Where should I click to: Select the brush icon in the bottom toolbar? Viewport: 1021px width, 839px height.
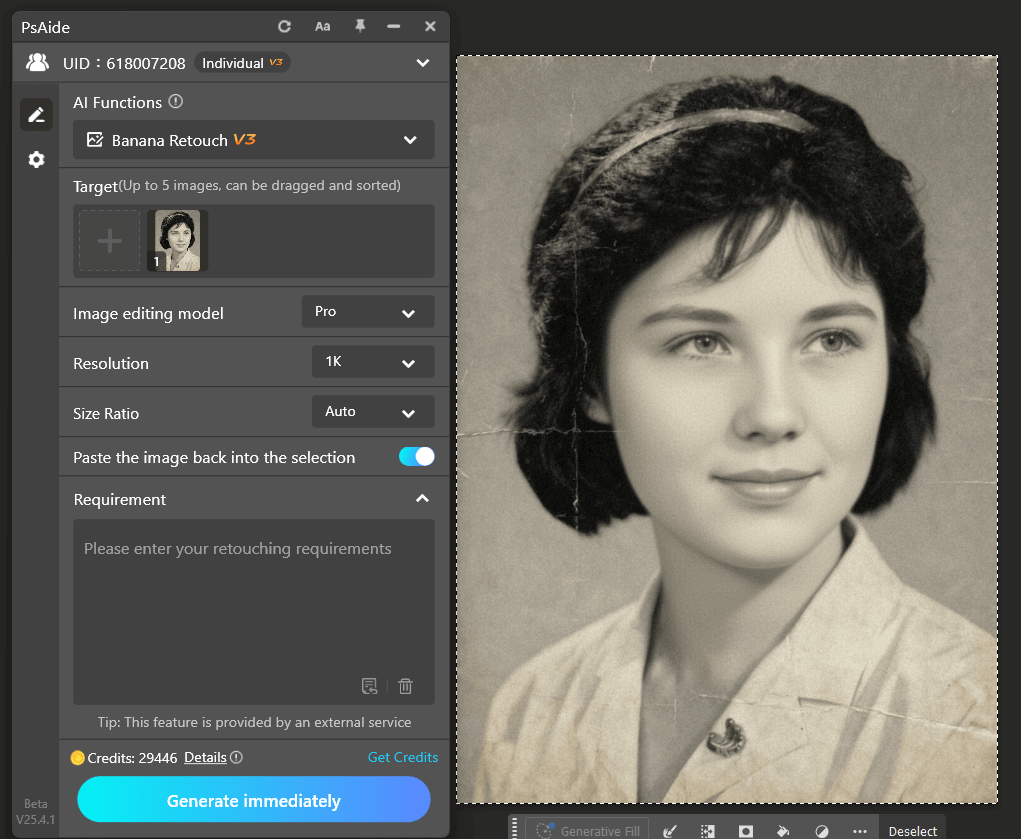click(671, 831)
